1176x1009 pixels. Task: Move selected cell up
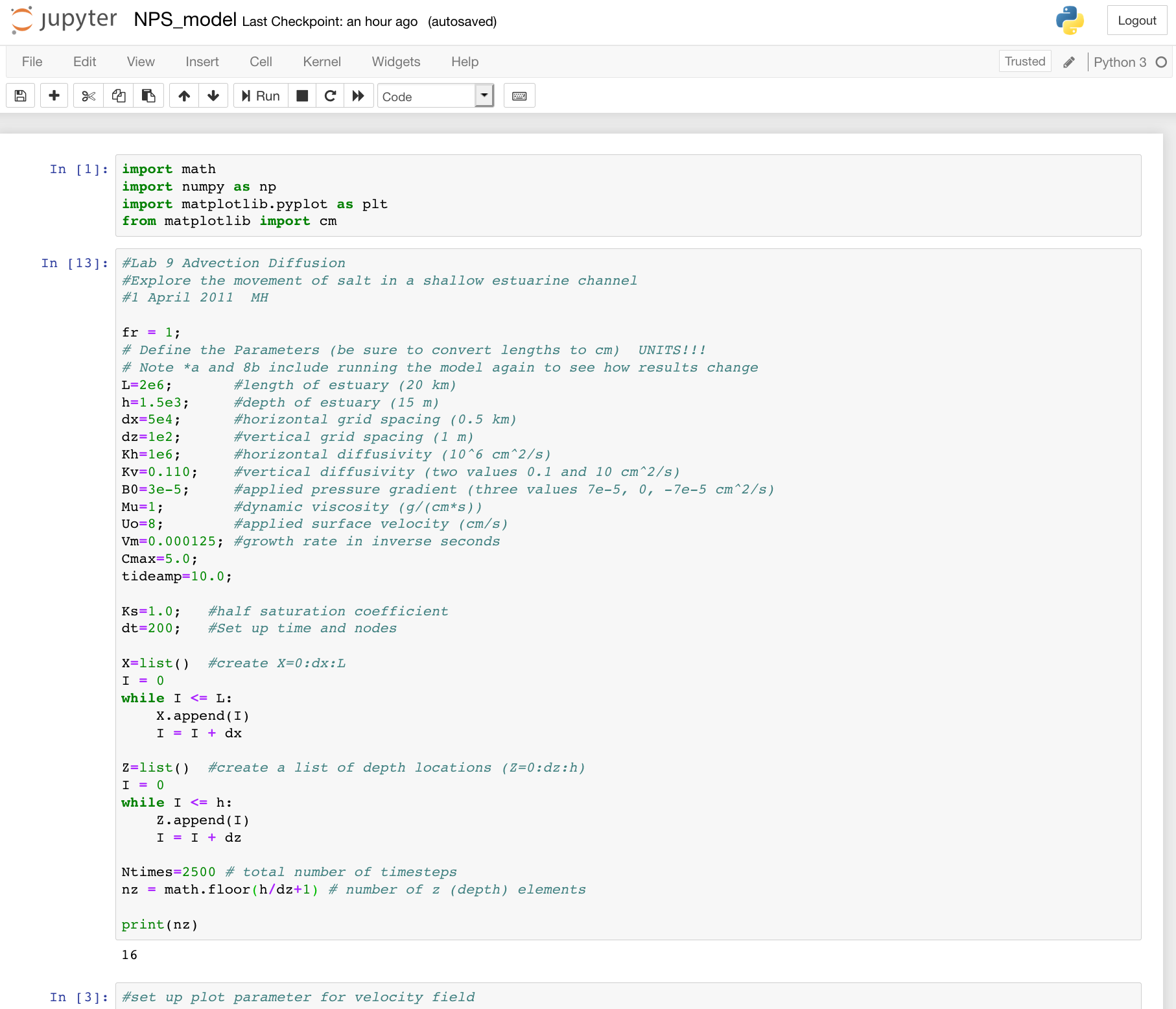[184, 96]
